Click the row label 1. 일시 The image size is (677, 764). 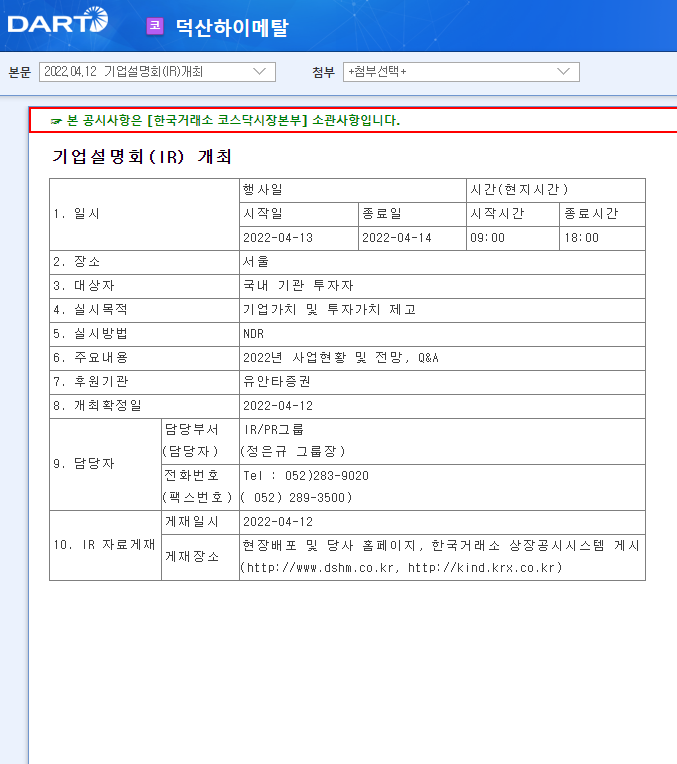click(x=77, y=214)
